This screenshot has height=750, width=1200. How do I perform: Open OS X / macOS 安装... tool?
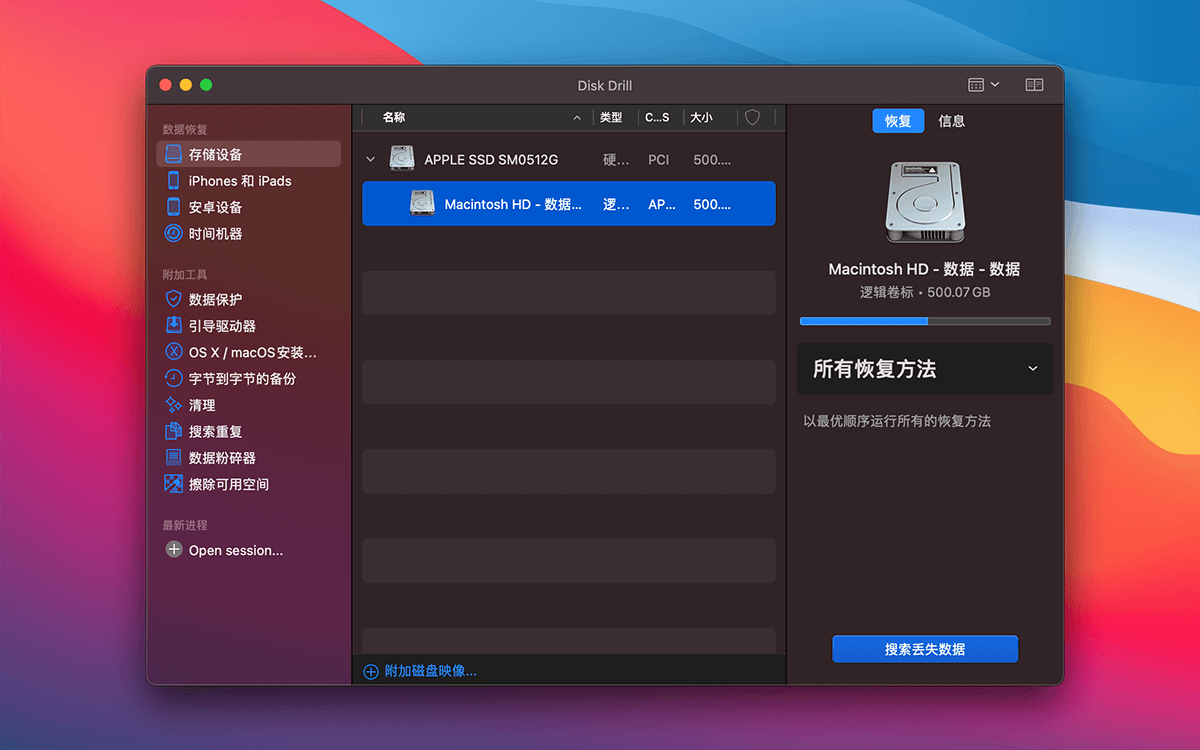(x=249, y=352)
